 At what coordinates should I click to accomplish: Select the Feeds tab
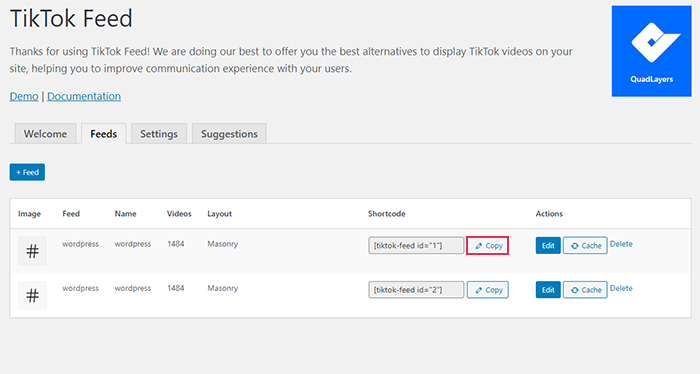104,133
